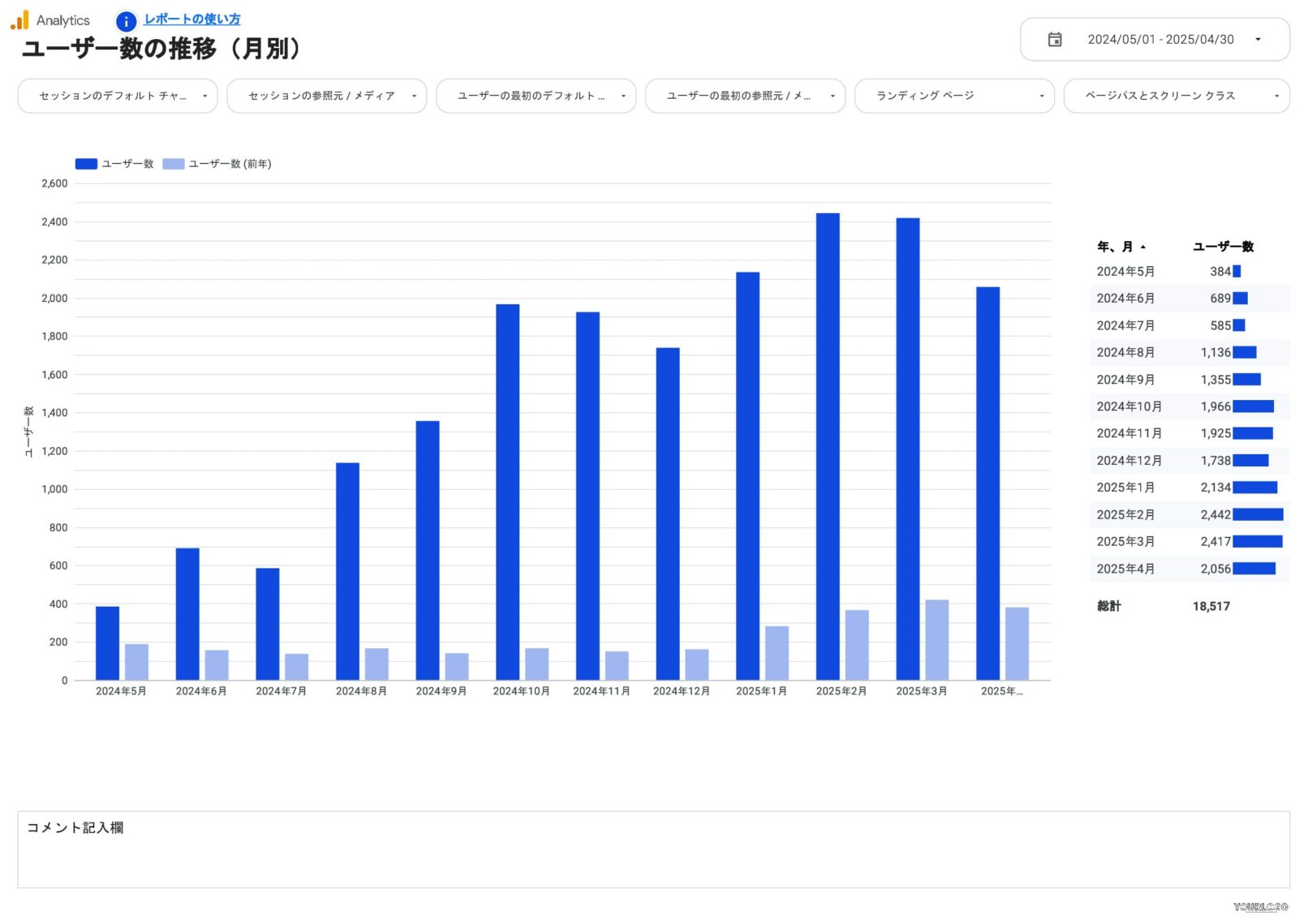Select the ユーザーの最初のデフォルト filter
The image size is (1308, 924).
(536, 96)
